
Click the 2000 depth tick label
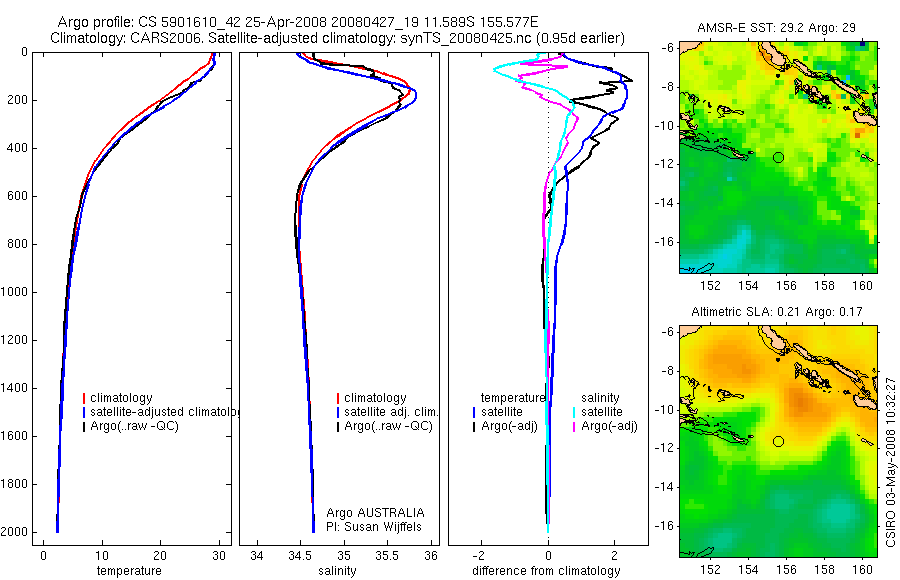coord(15,532)
